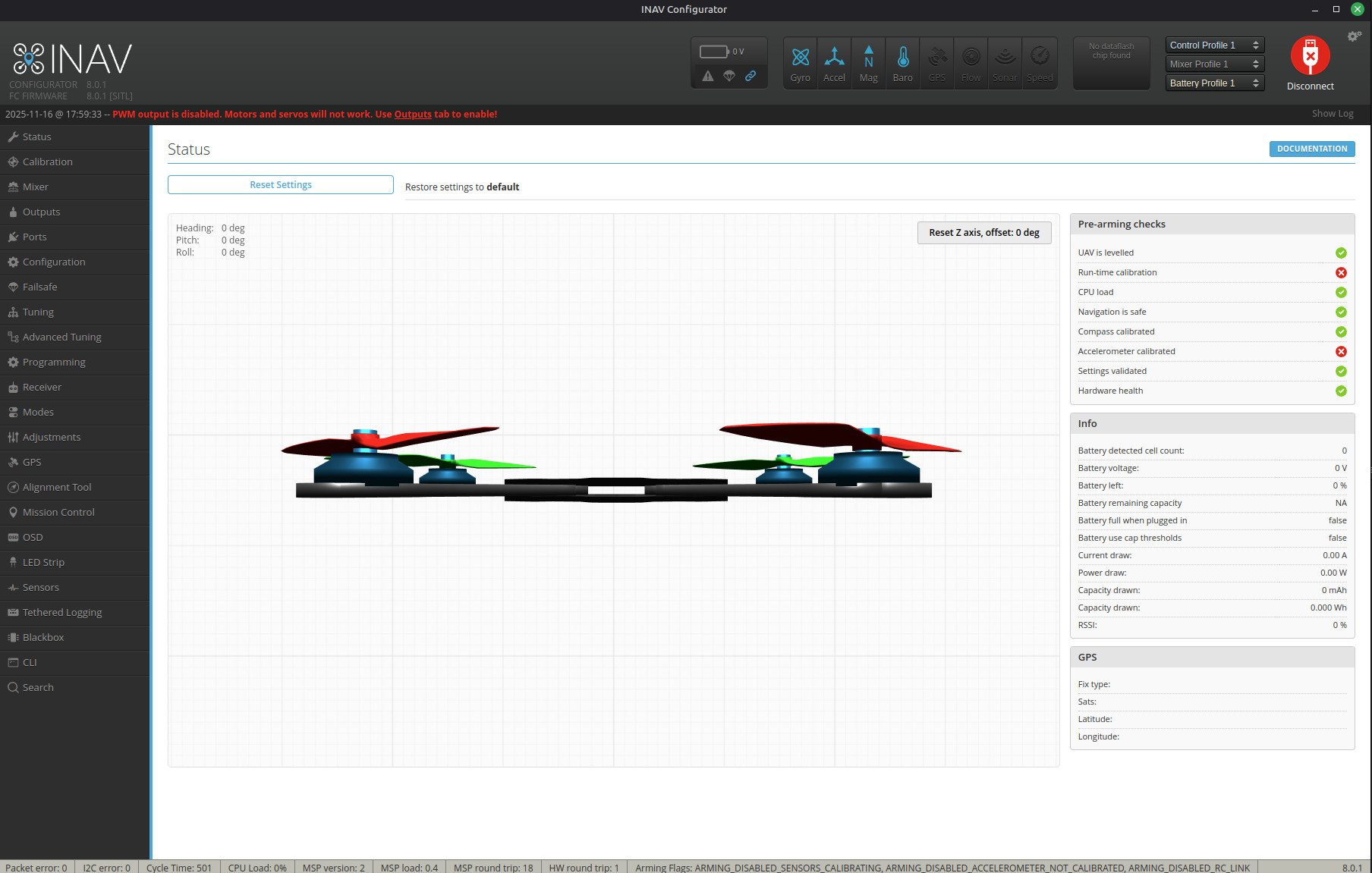Open the Documentation link
1372x873 pixels.
[1311, 149]
